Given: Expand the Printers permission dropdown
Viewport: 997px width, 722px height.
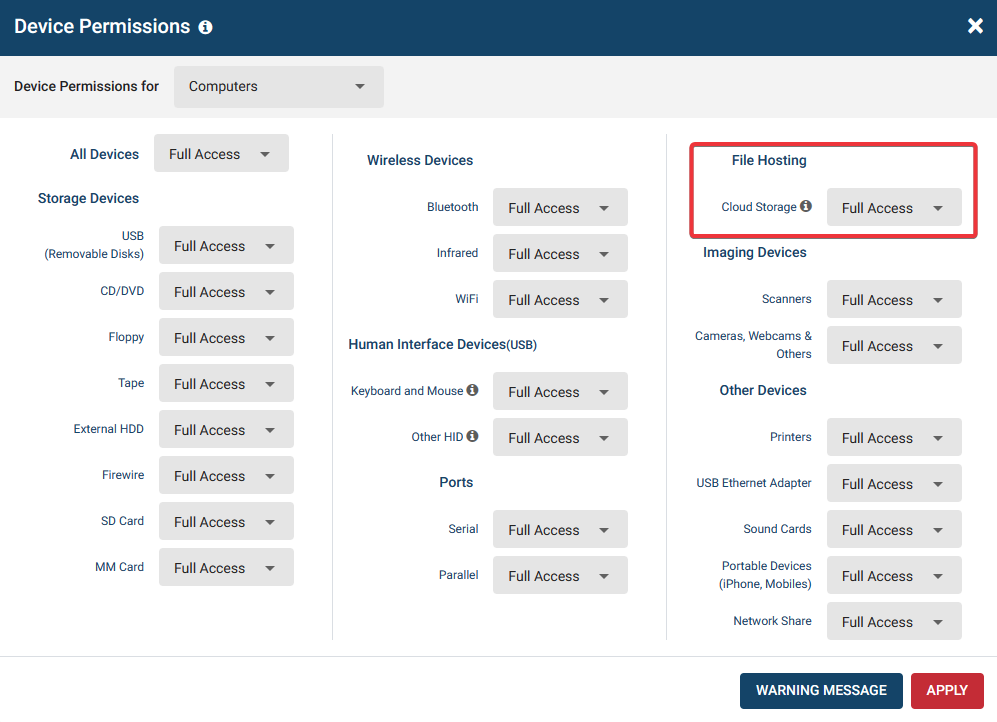Looking at the screenshot, I should tap(894, 437).
